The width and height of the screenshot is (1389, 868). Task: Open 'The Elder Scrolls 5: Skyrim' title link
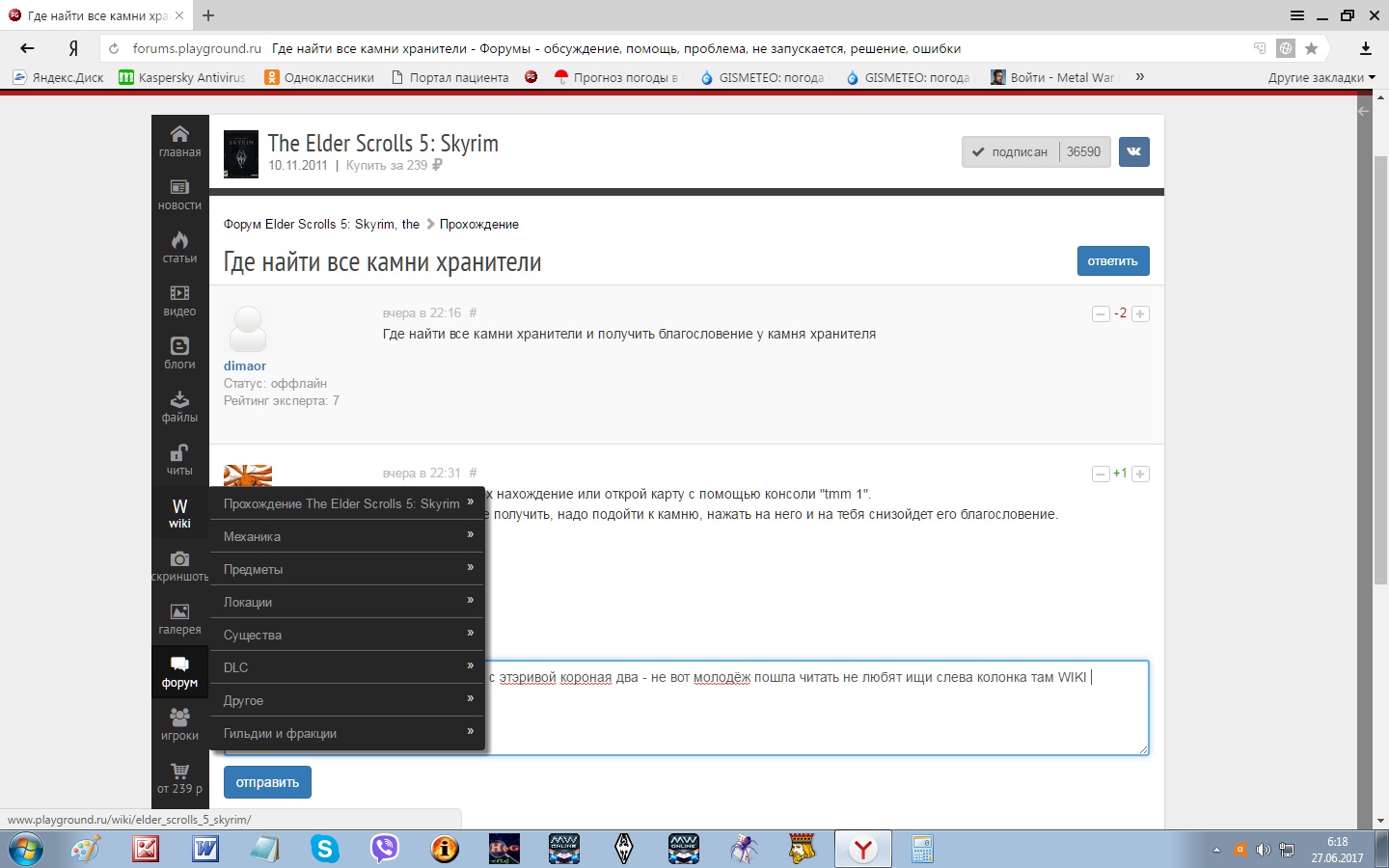coord(383,143)
